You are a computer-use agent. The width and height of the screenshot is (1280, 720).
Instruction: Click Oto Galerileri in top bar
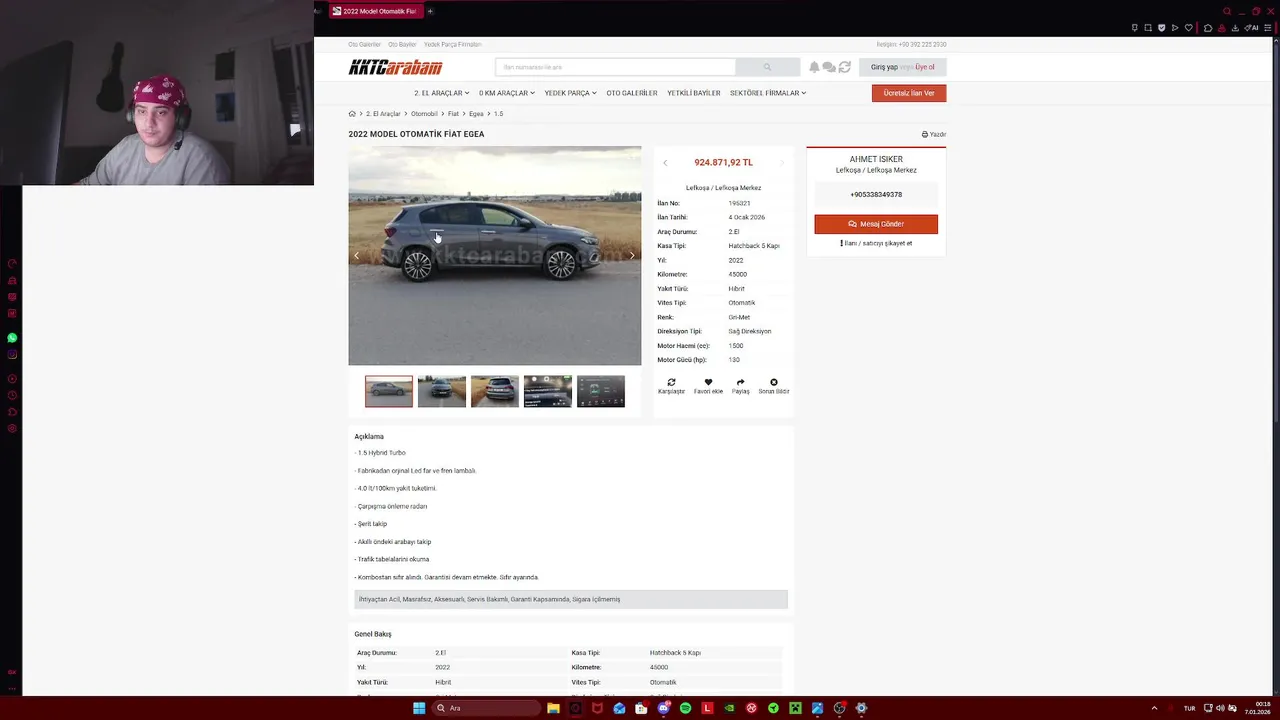pyautogui.click(x=364, y=44)
